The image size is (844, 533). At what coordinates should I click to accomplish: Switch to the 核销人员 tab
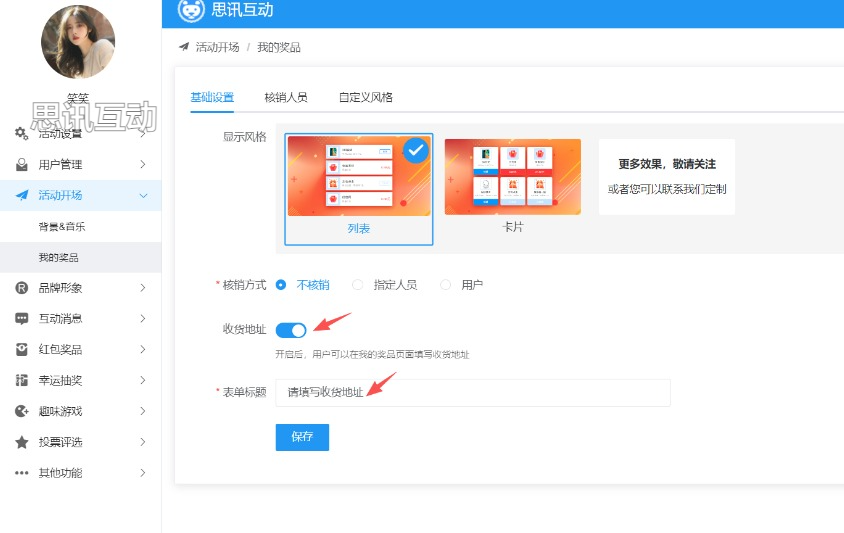[x=285, y=97]
